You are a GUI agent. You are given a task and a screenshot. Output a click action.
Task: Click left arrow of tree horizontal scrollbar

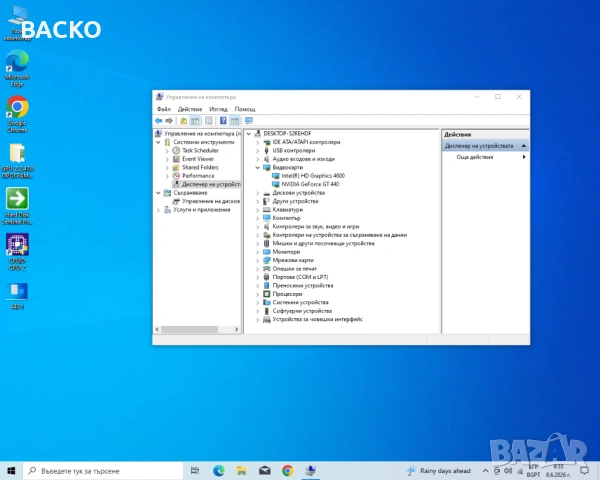(x=157, y=329)
